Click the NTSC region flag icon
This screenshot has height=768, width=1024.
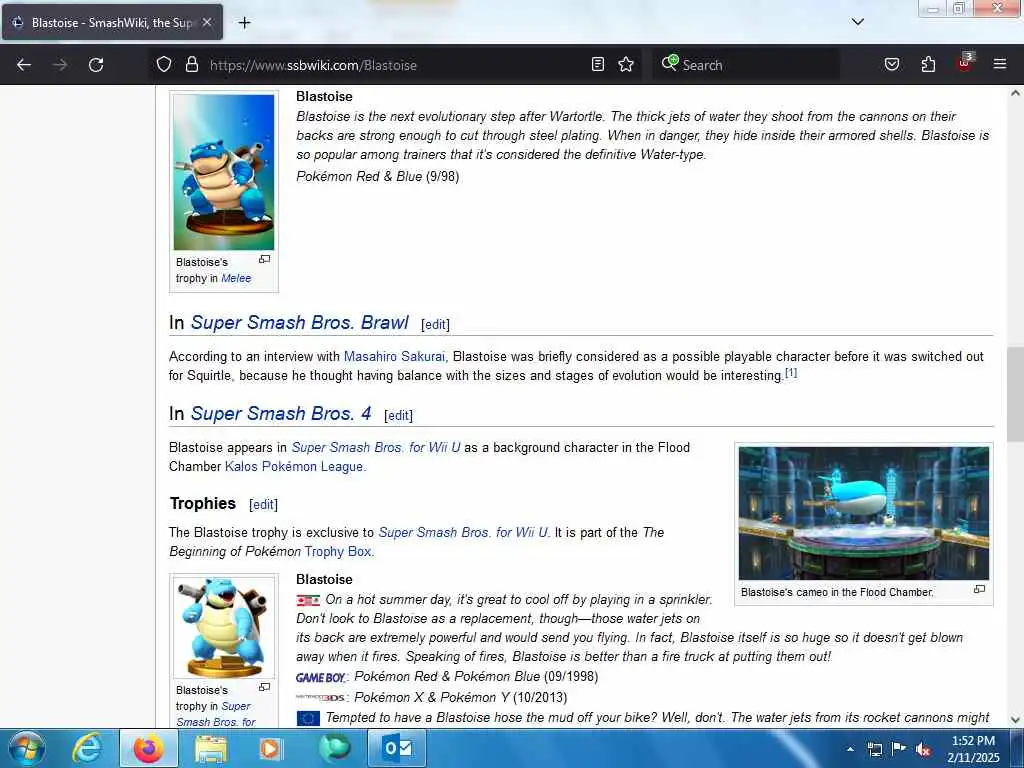308,600
